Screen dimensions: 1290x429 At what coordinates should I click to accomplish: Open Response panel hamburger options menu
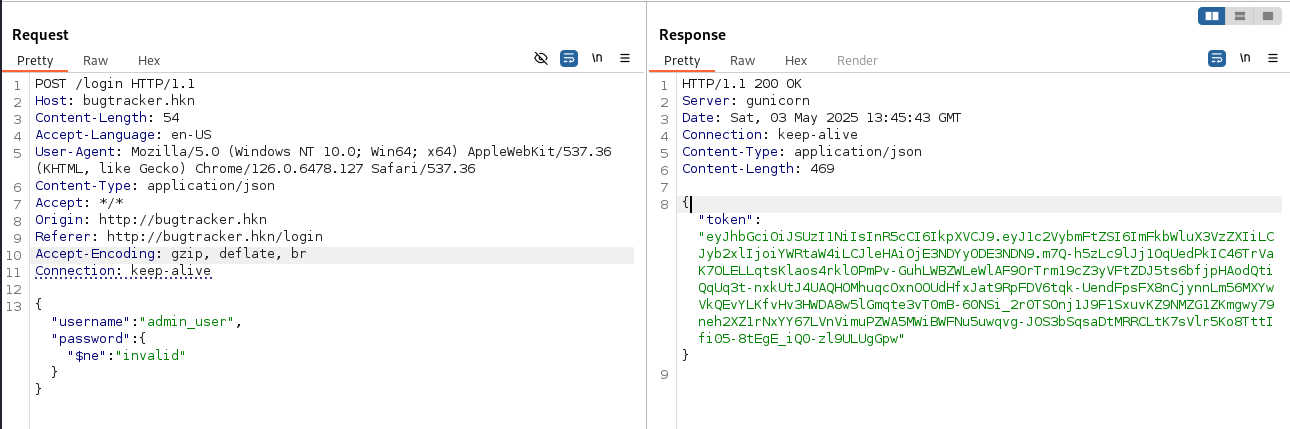[x=1273, y=59]
